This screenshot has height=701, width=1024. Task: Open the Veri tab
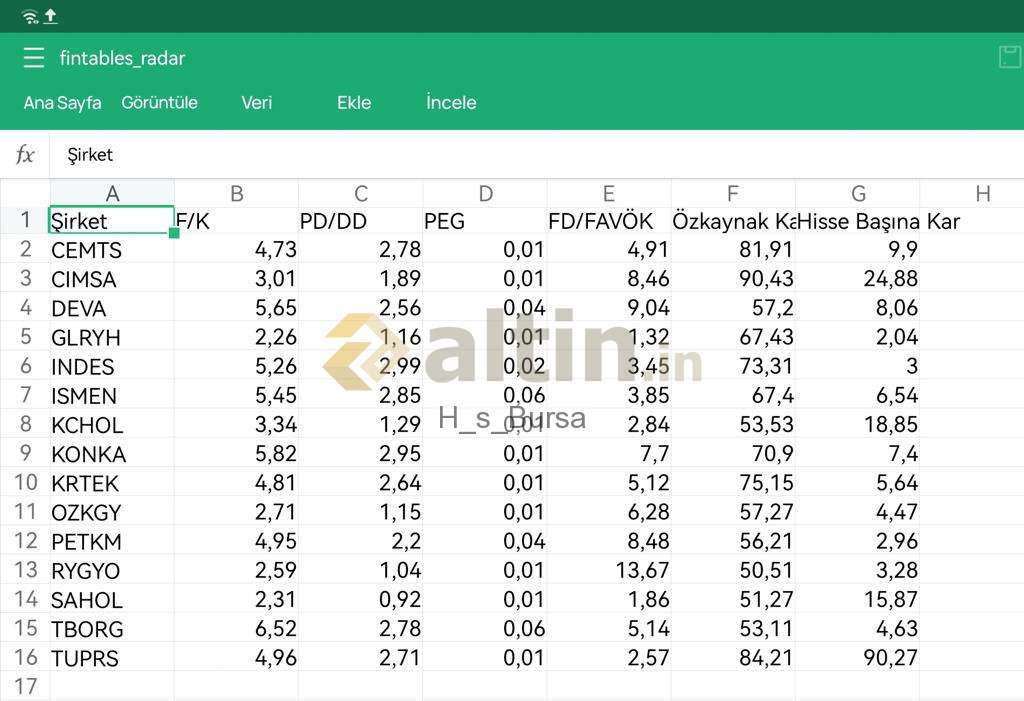point(257,103)
